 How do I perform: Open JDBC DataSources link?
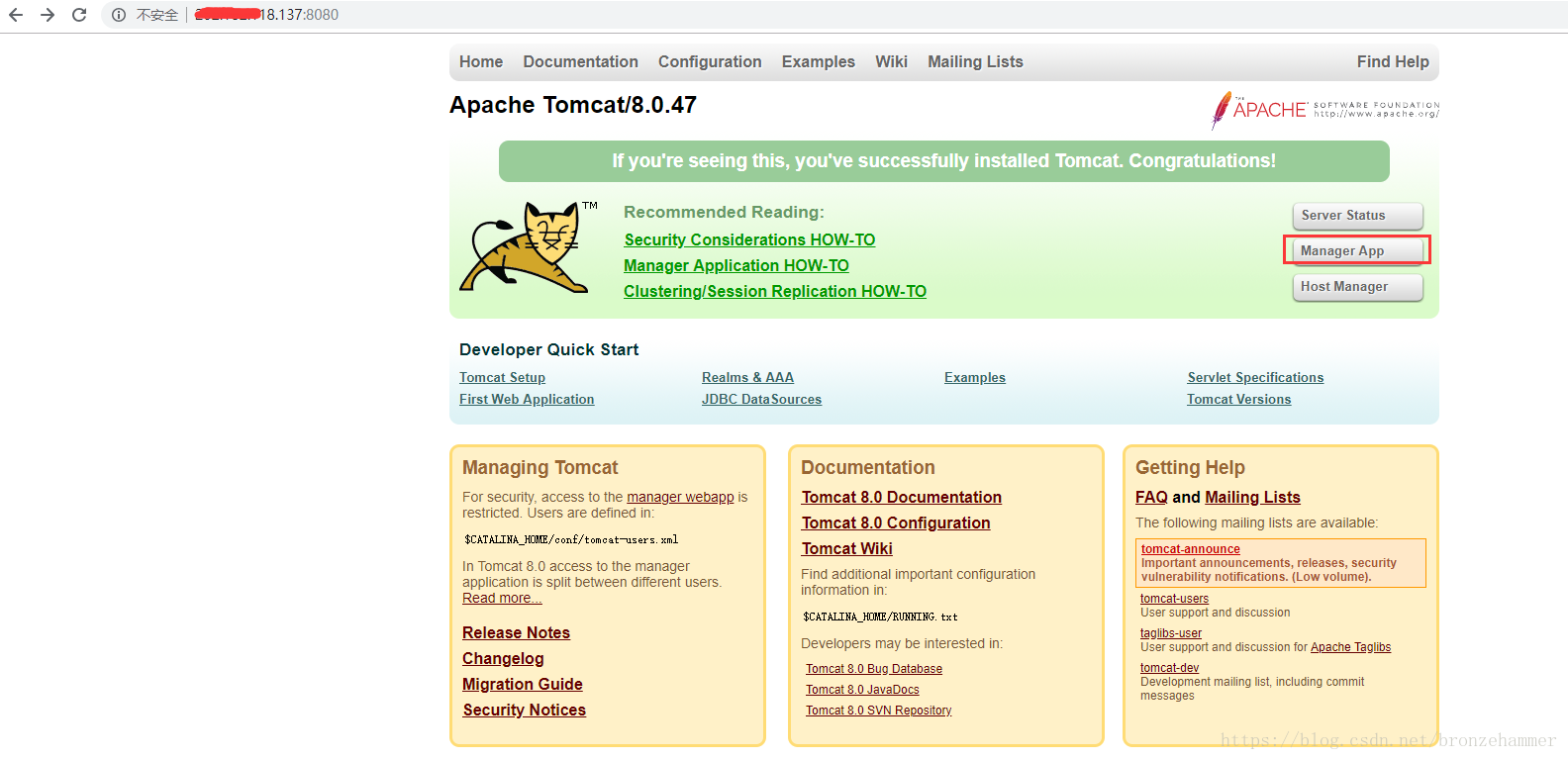point(761,399)
